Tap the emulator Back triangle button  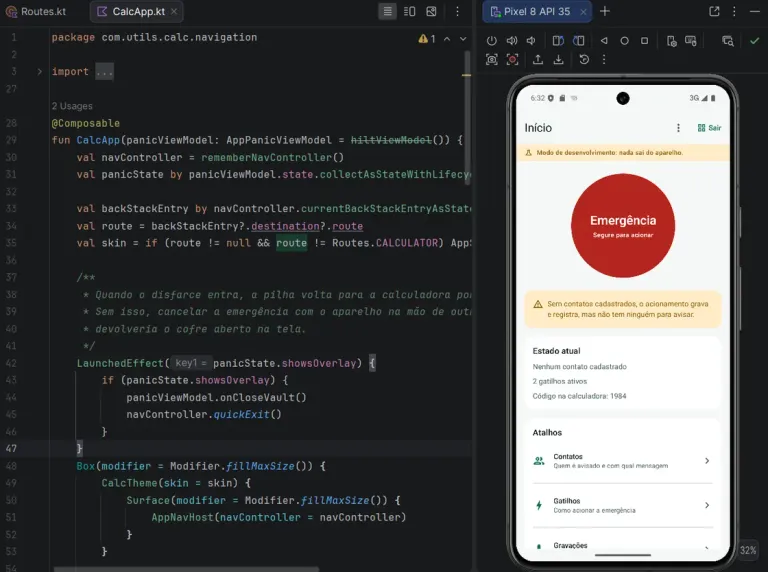[604, 41]
